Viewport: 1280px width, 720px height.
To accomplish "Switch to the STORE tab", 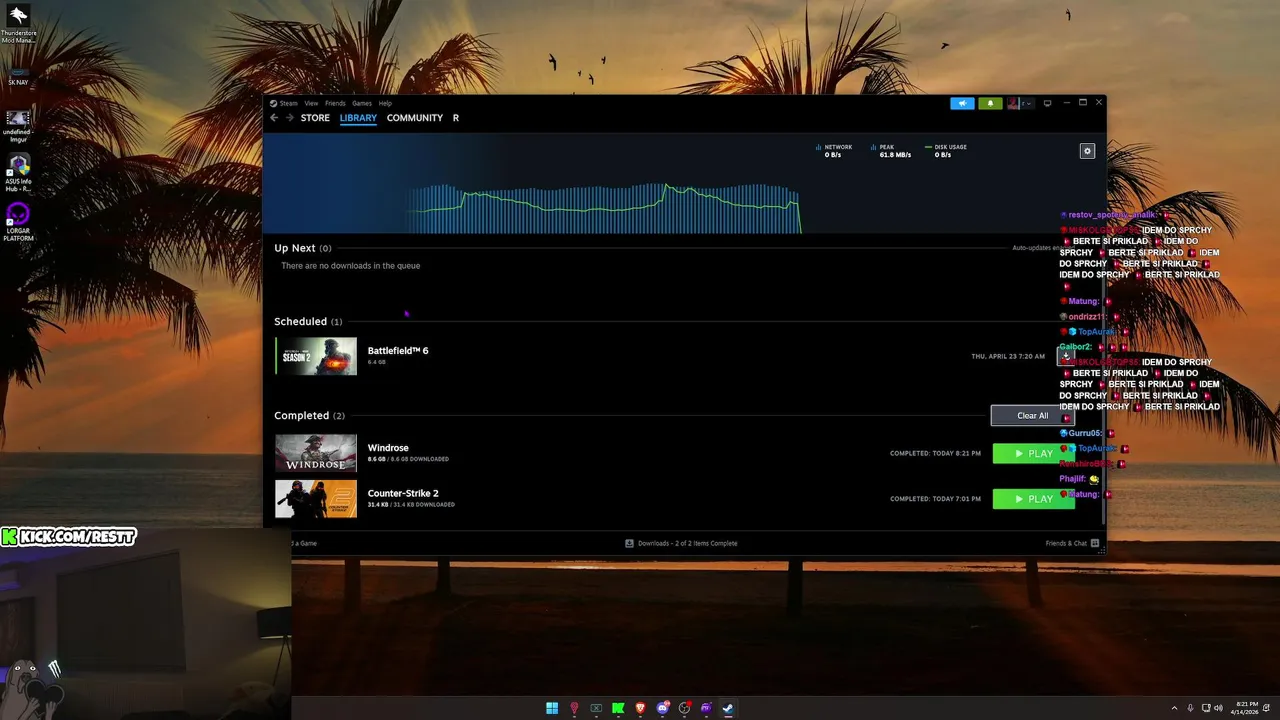I will pos(315,118).
